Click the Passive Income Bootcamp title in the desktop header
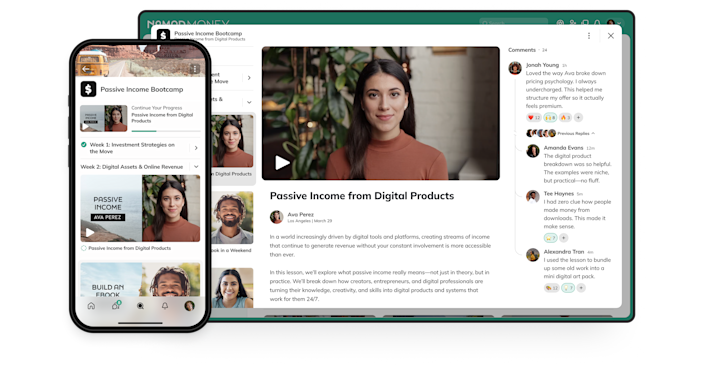 click(208, 34)
